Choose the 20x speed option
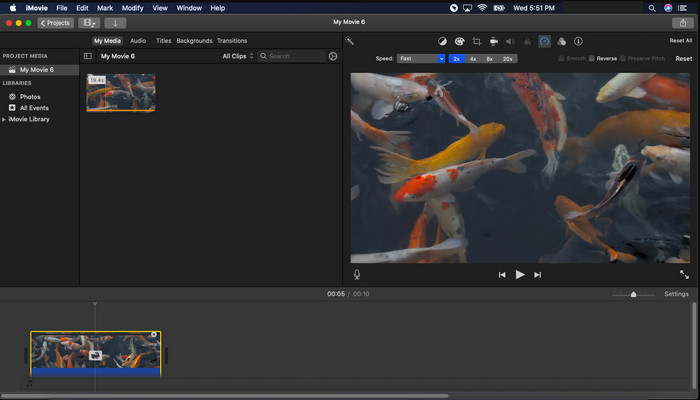This screenshot has height=400, width=700. (x=508, y=59)
